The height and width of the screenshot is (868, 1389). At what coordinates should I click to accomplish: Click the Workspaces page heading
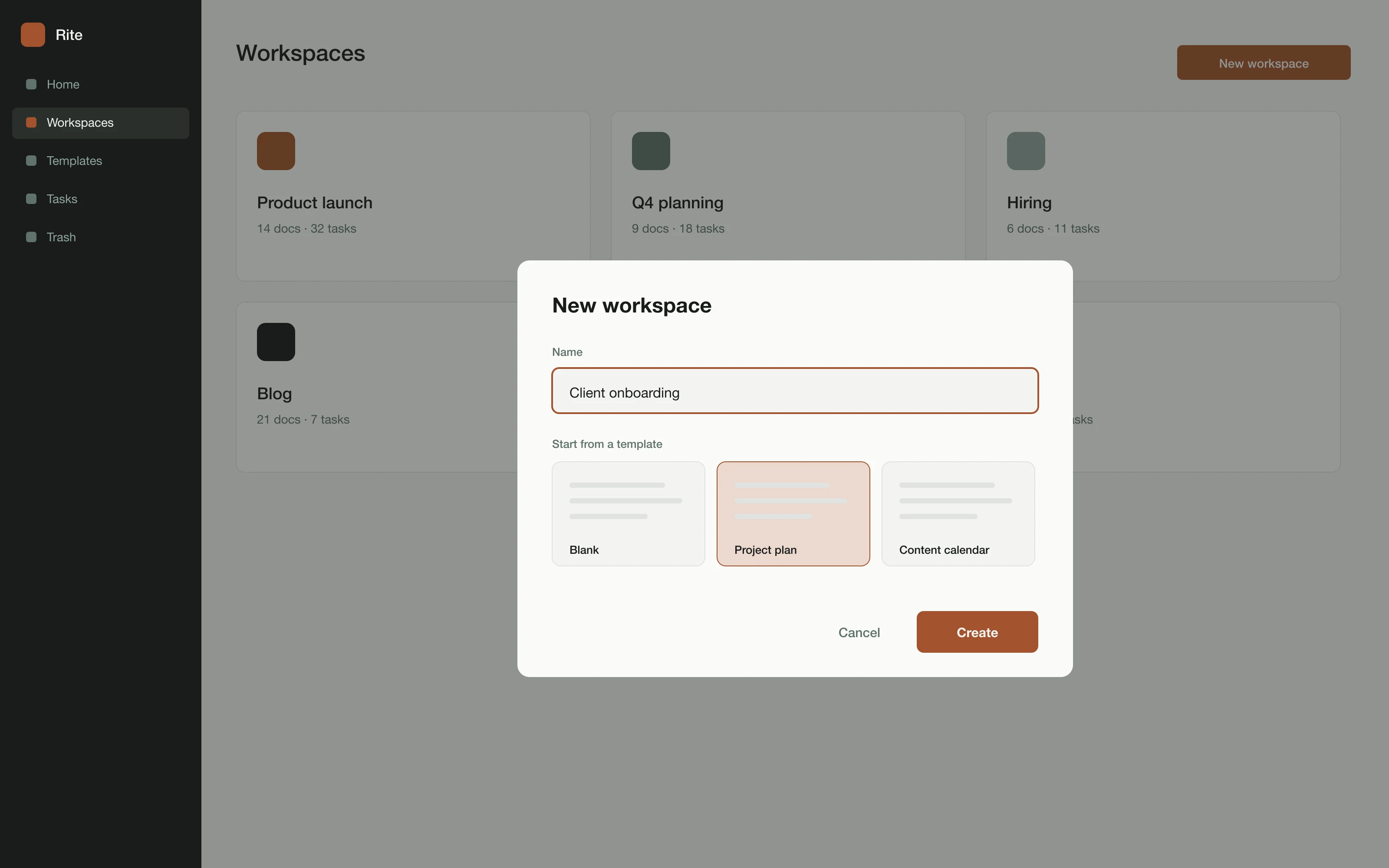[300, 53]
